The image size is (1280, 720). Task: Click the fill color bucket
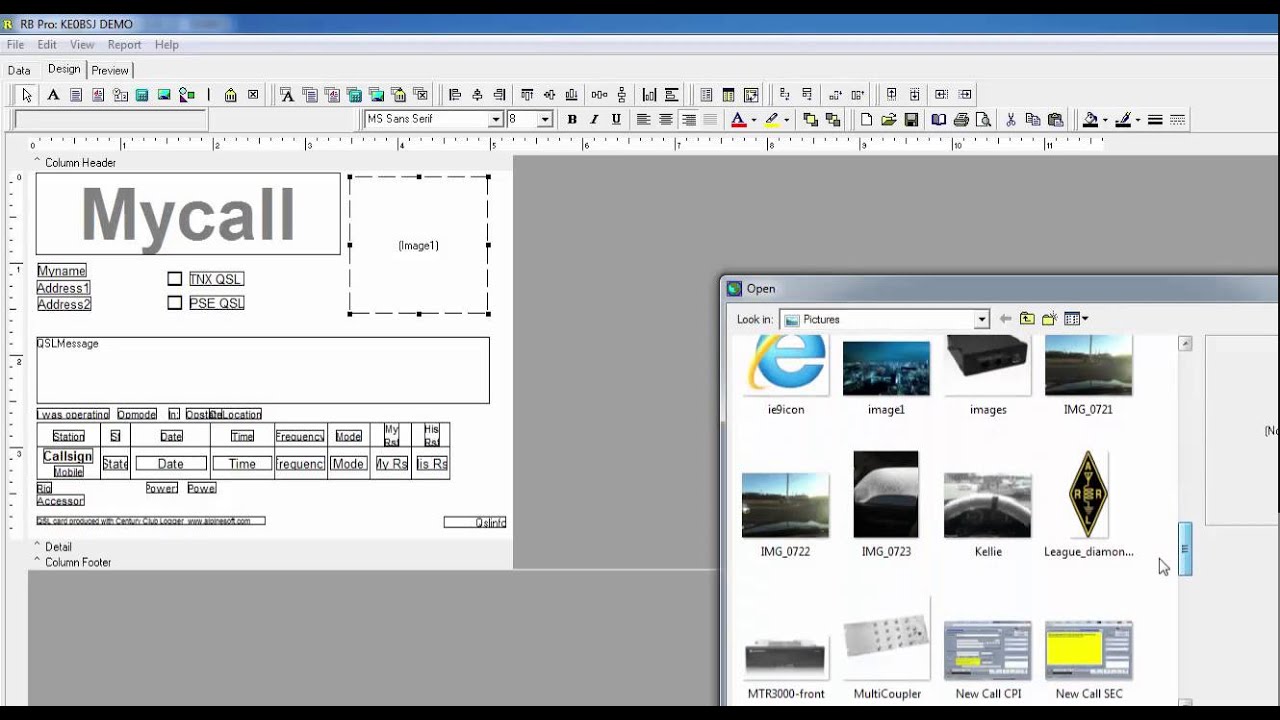[1090, 120]
